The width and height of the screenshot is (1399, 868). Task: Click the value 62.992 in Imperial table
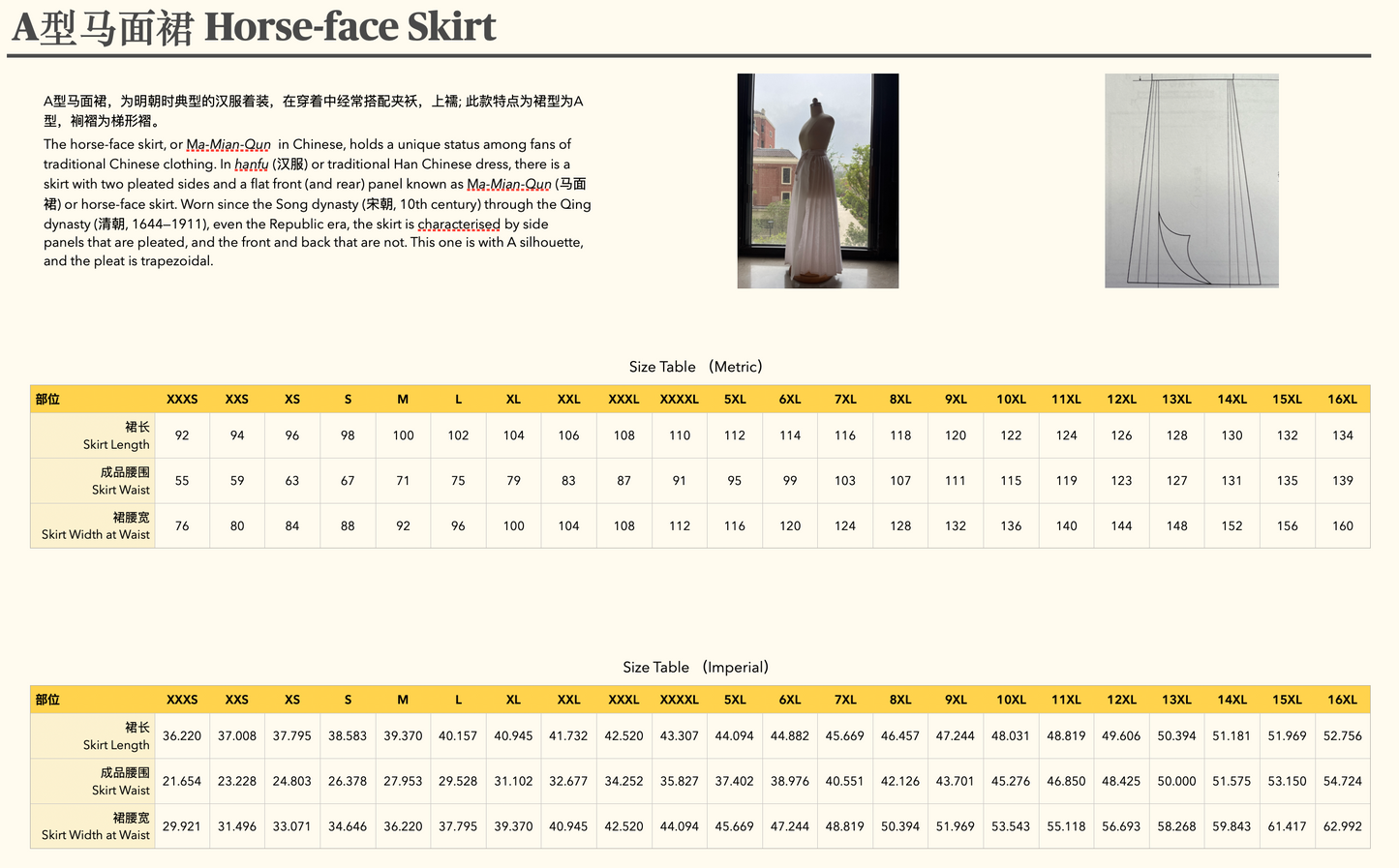click(x=1342, y=826)
